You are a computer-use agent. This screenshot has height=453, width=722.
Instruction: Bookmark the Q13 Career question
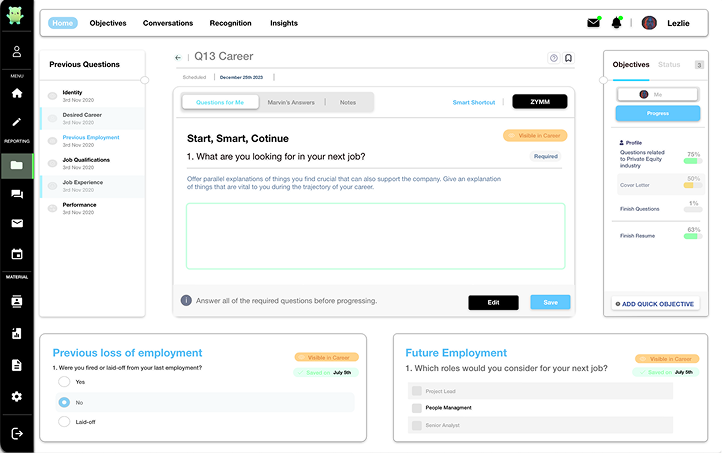coord(569,58)
